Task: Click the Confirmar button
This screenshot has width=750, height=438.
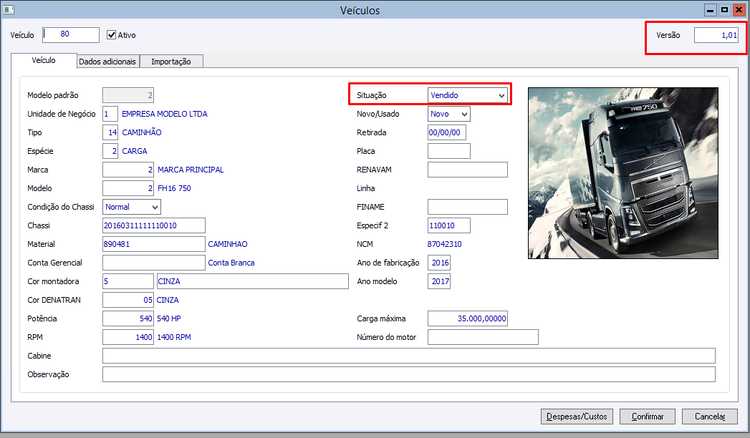Action: pyautogui.click(x=648, y=416)
